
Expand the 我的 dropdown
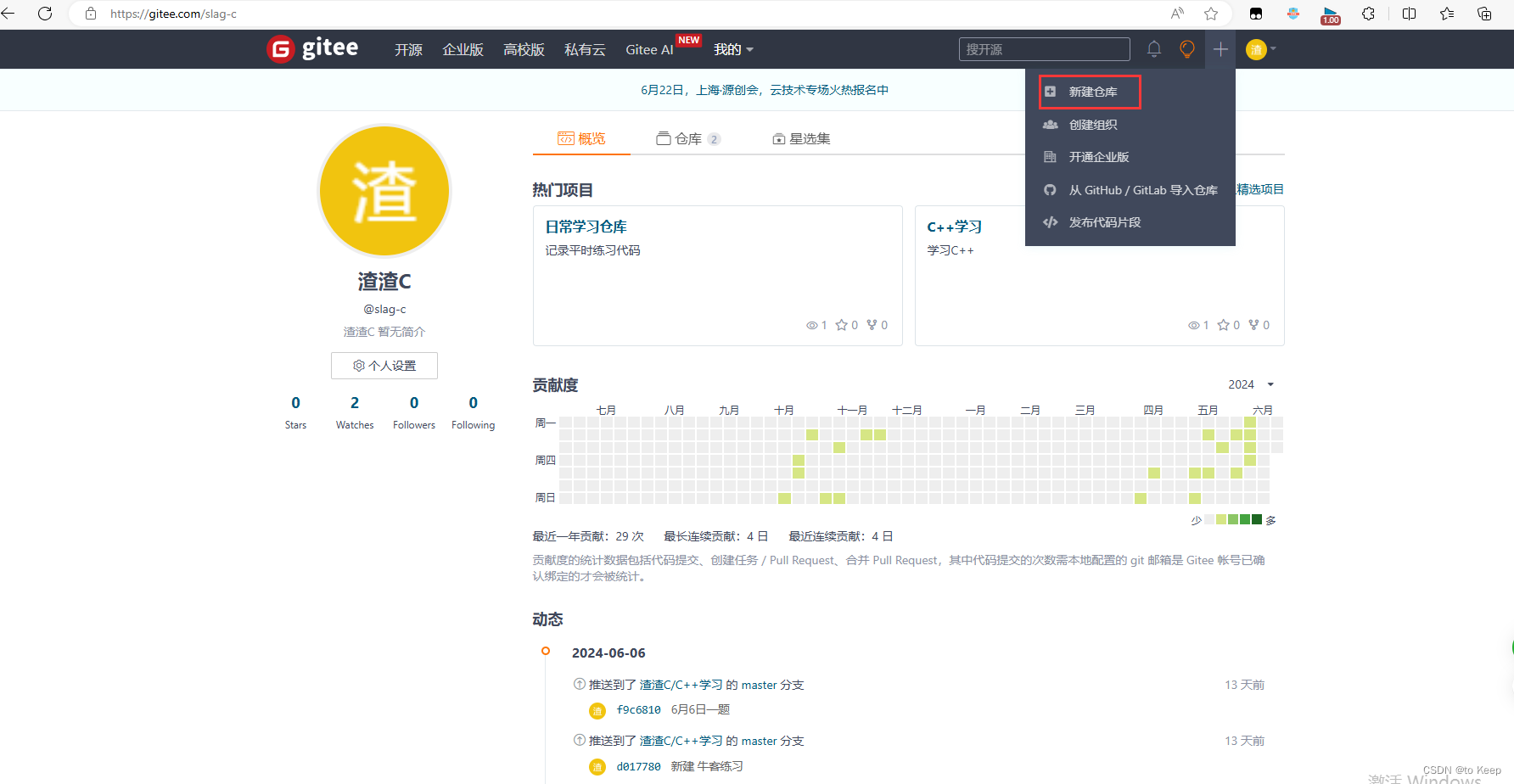(x=733, y=50)
